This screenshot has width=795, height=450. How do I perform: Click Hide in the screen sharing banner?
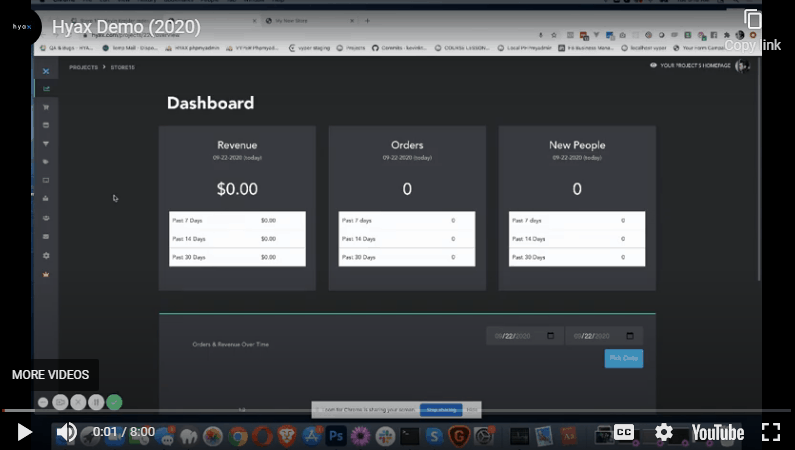pos(472,409)
